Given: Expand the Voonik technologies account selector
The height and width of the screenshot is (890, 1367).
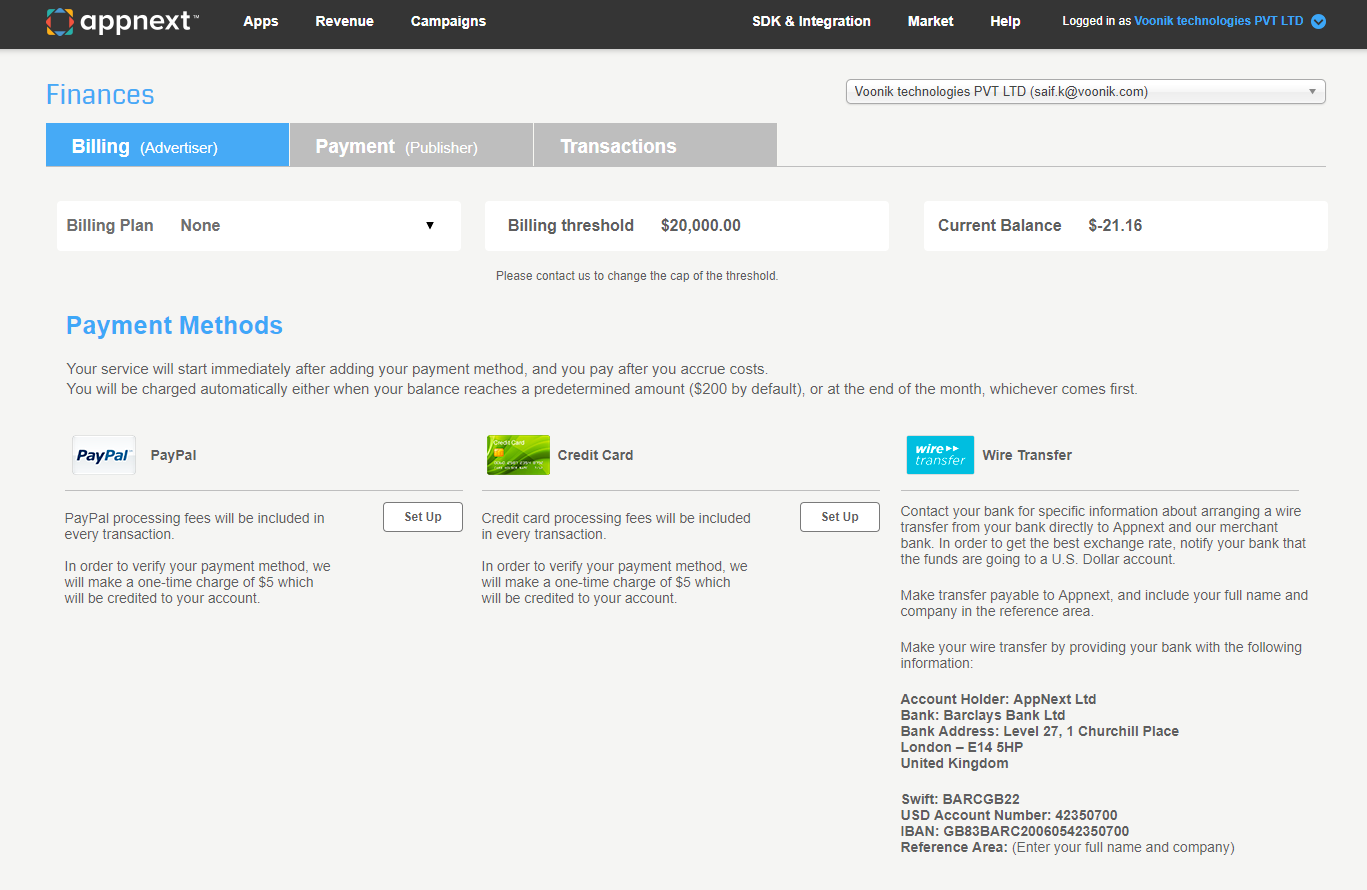Looking at the screenshot, I should point(1086,92).
